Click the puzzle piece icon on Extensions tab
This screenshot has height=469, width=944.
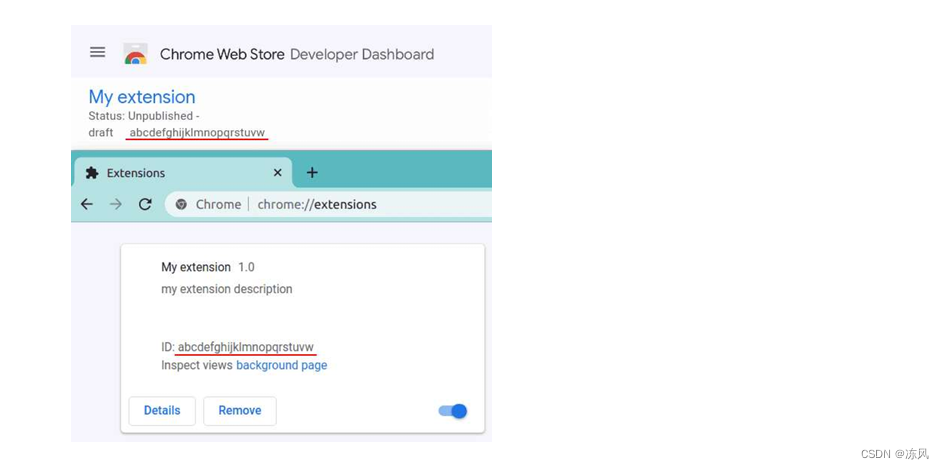click(92, 173)
